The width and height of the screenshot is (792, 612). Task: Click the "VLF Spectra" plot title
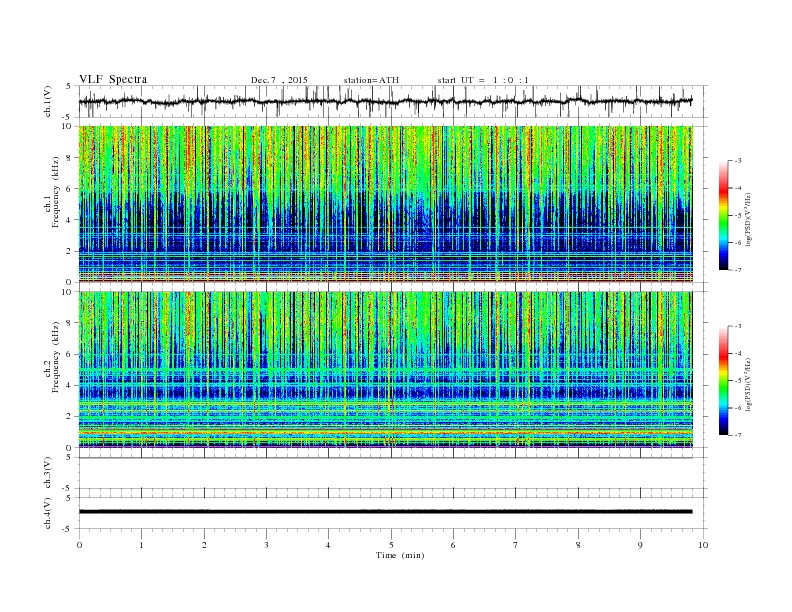[x=113, y=79]
